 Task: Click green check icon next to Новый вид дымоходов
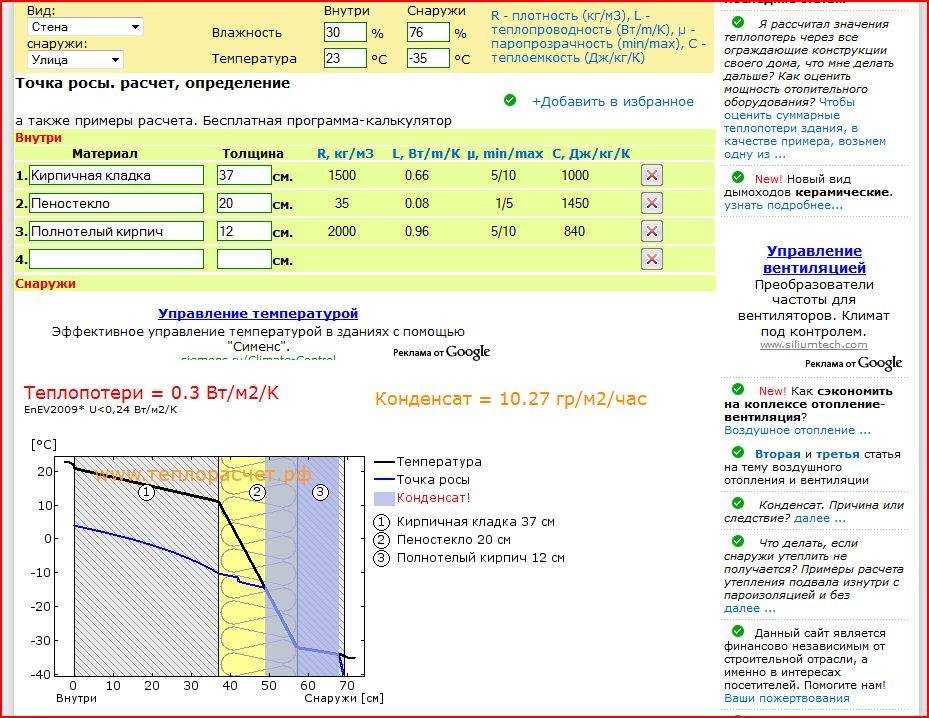[738, 177]
